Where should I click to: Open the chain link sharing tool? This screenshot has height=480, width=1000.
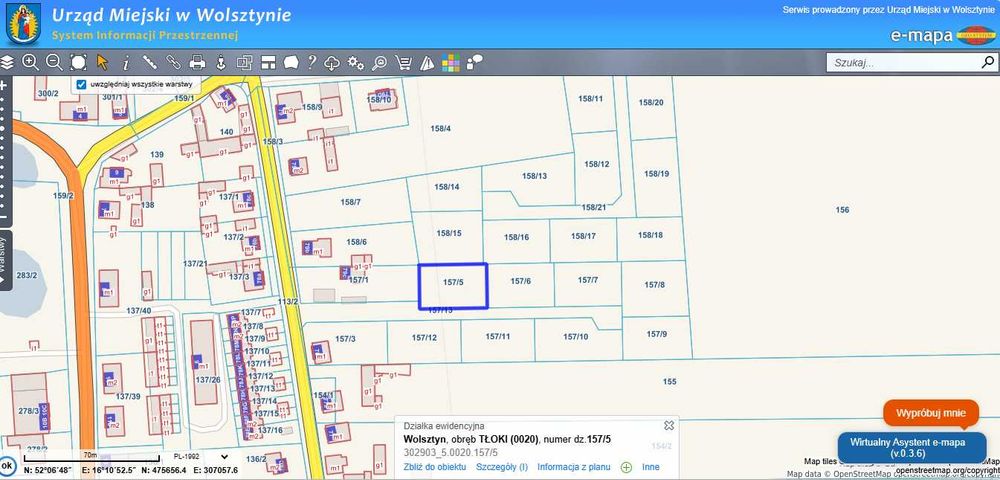[x=174, y=62]
